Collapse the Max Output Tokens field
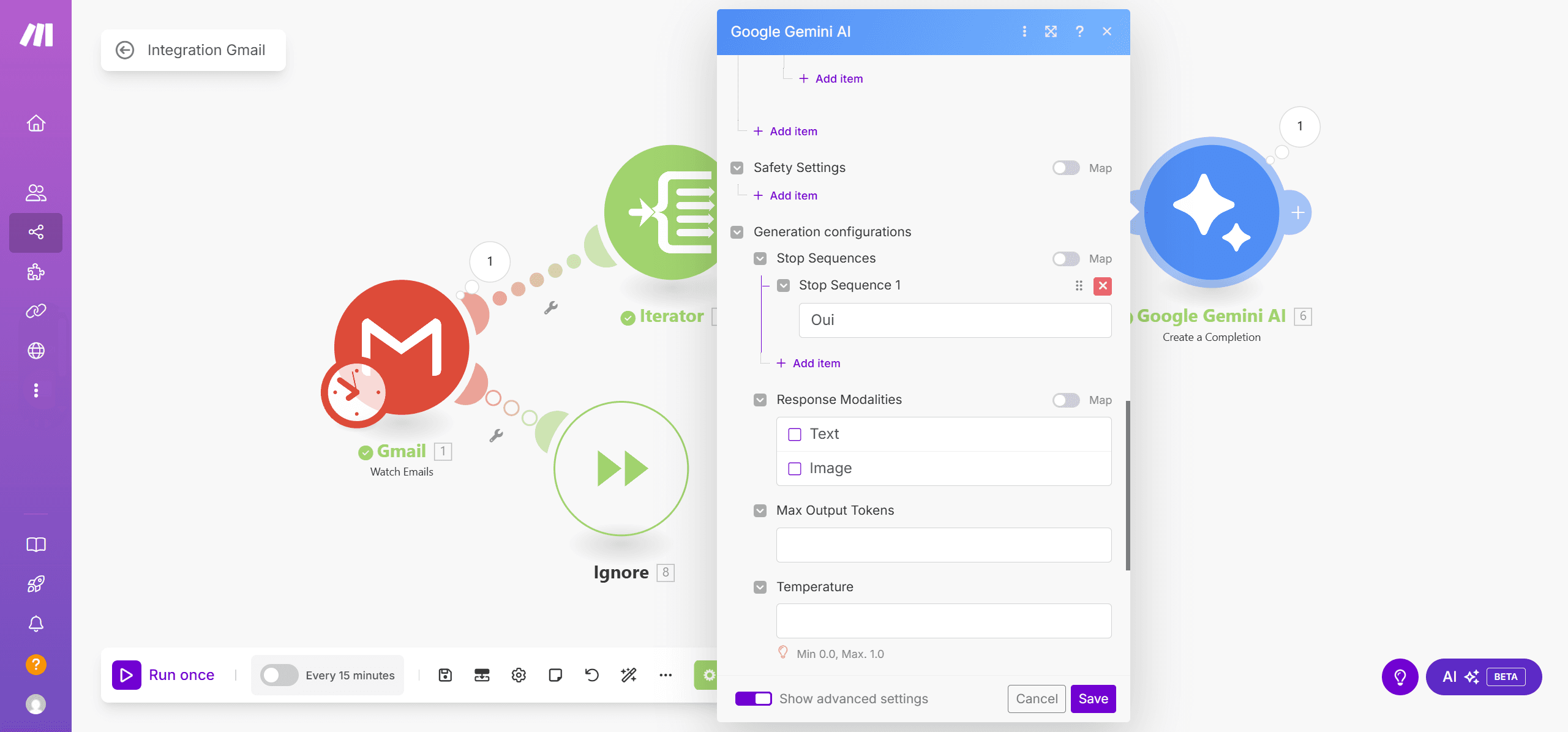This screenshot has height=732, width=1568. pyautogui.click(x=760, y=511)
